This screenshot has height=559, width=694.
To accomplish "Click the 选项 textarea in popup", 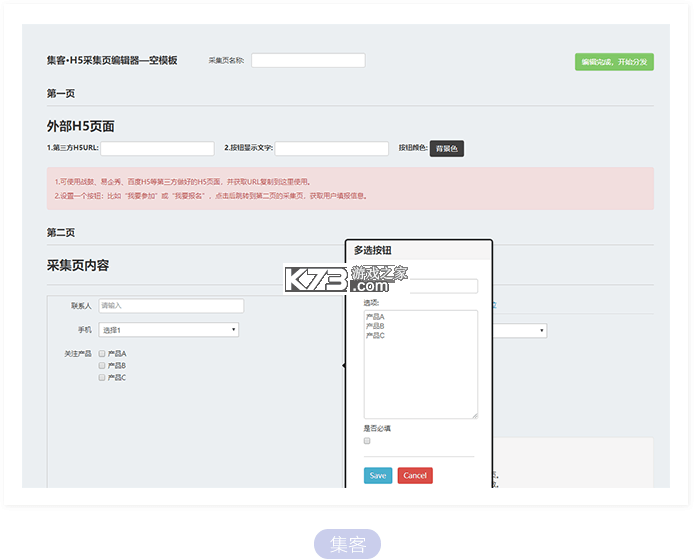I will pos(420,364).
